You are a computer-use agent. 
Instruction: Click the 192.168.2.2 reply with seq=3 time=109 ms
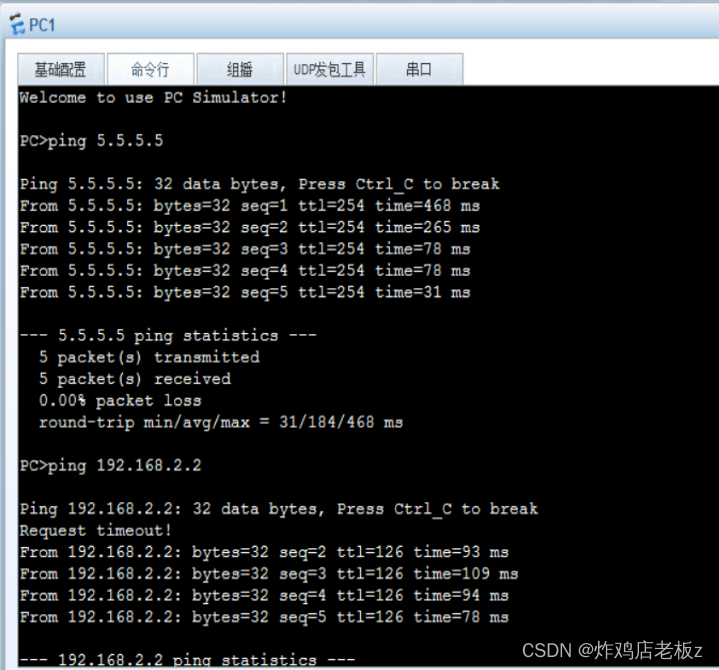click(x=269, y=574)
